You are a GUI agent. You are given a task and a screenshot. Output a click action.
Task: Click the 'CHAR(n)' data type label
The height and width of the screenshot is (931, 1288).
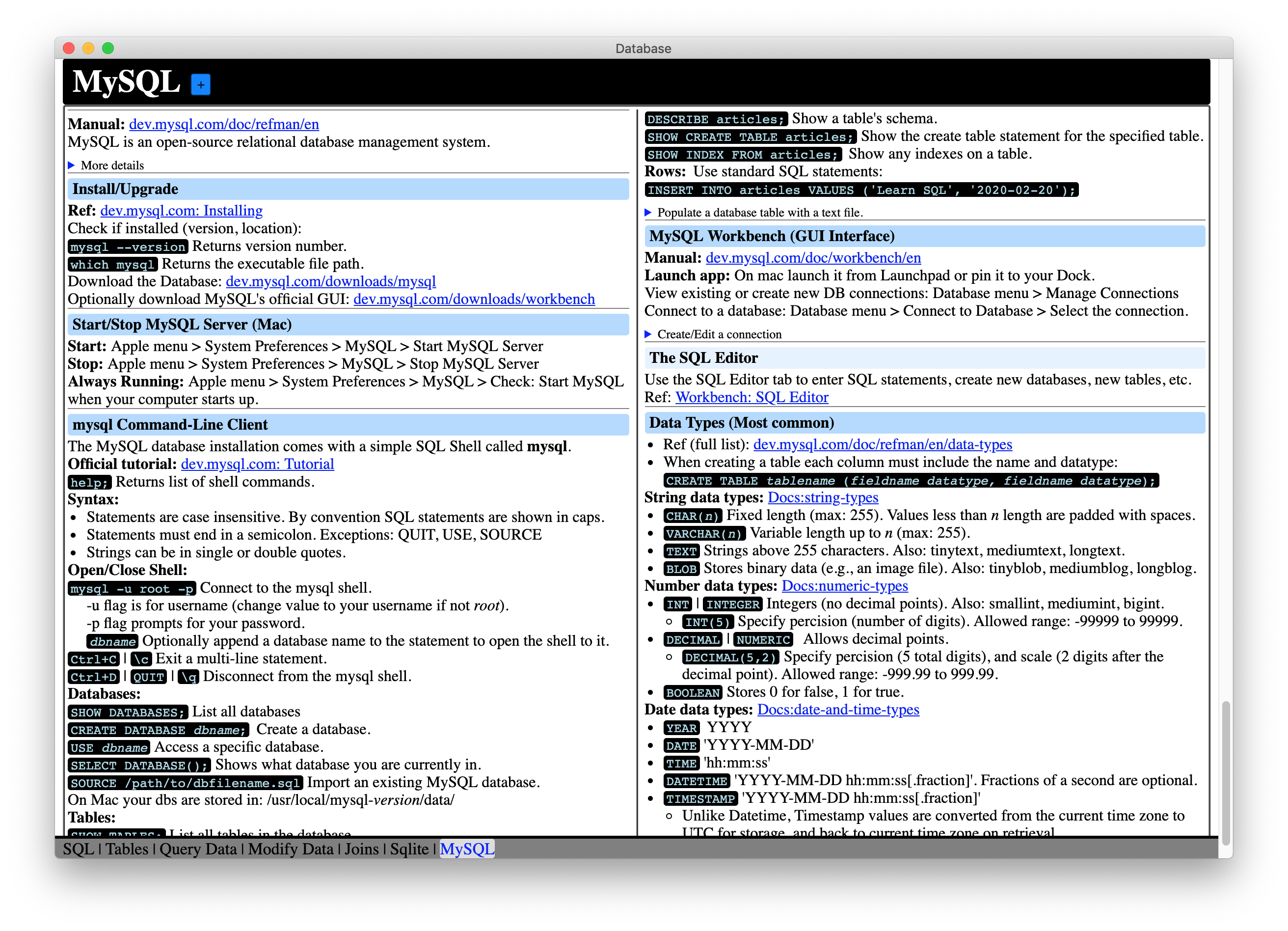pyautogui.click(x=693, y=516)
